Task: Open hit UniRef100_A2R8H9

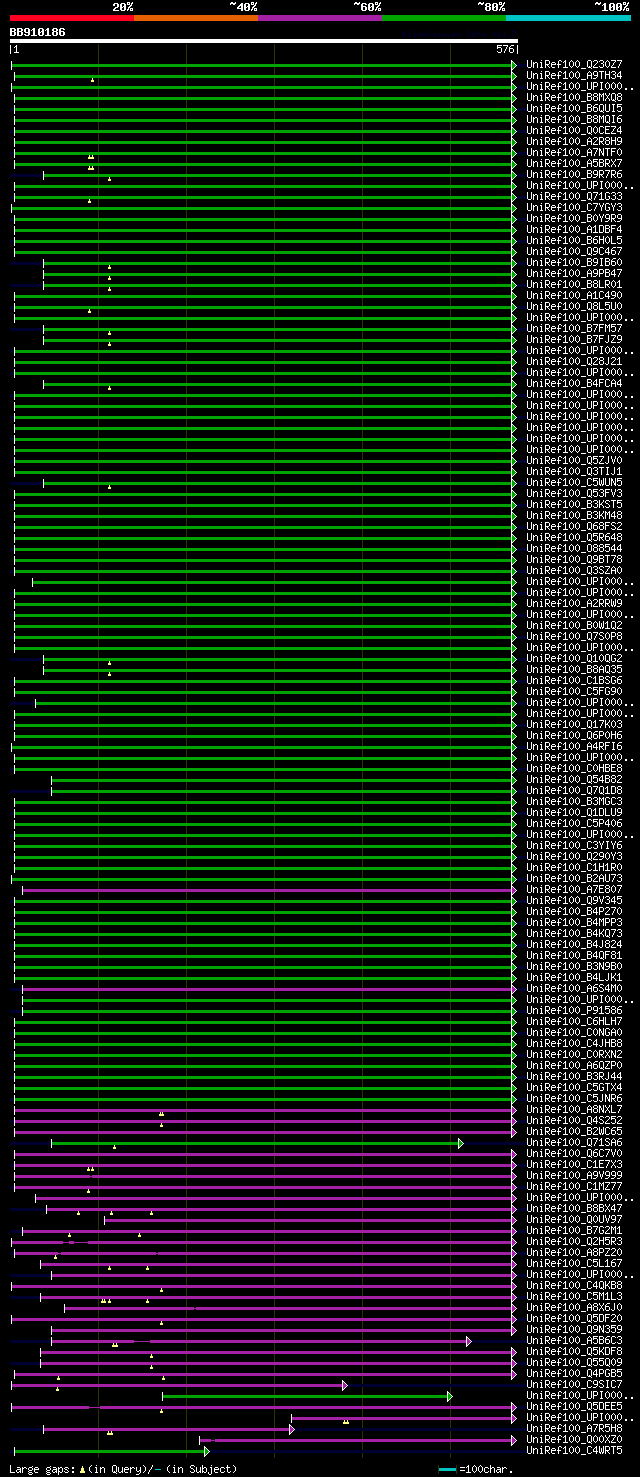Action: [574, 141]
